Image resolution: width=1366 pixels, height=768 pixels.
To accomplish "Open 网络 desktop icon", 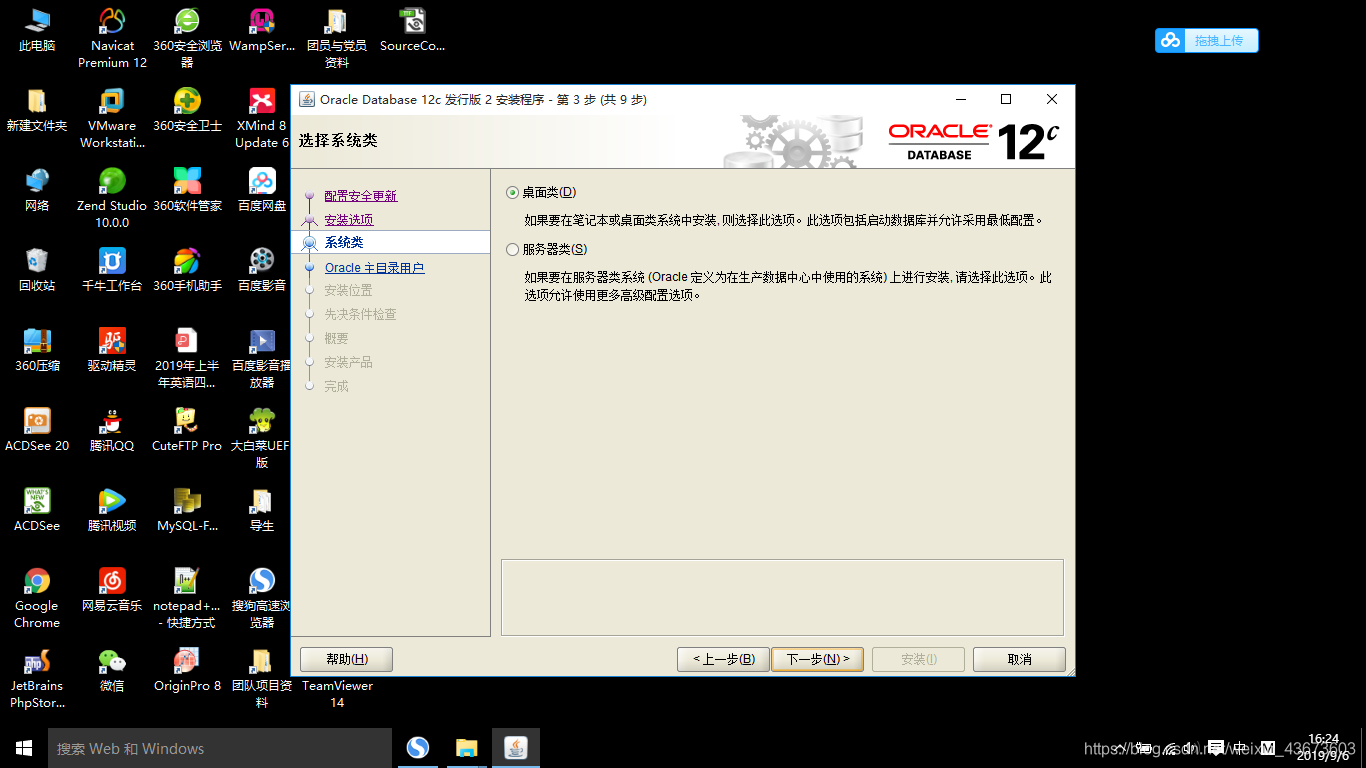I will coord(37,191).
